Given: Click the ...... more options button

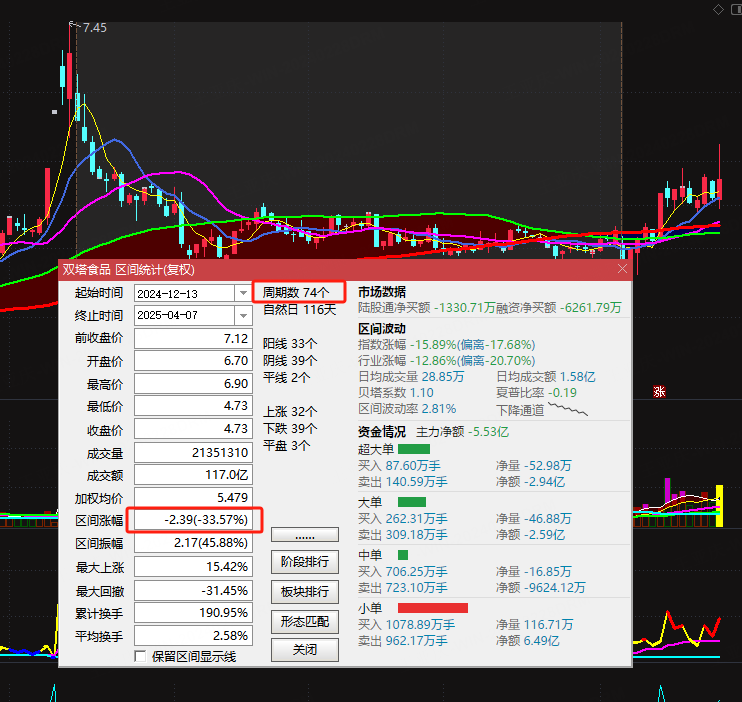Looking at the screenshot, I should [305, 535].
